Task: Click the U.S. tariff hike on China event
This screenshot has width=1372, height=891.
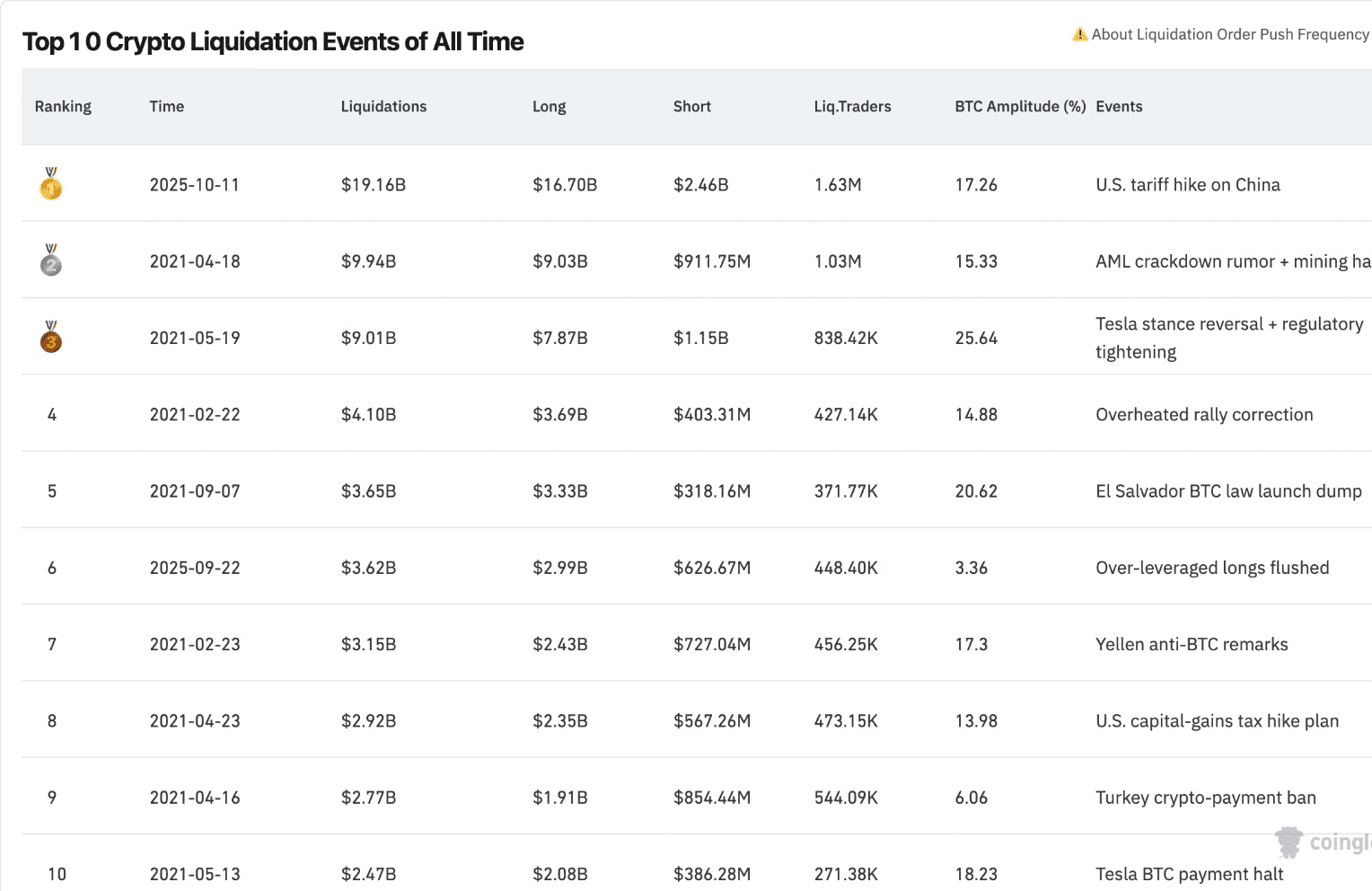Action: pos(1187,185)
